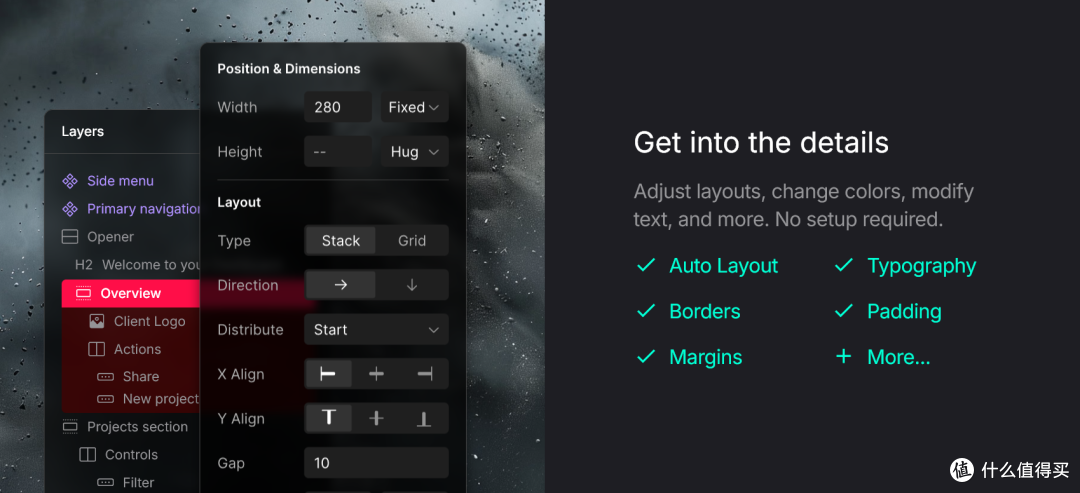Click the Width value field 280
The image size is (1080, 493).
338,107
